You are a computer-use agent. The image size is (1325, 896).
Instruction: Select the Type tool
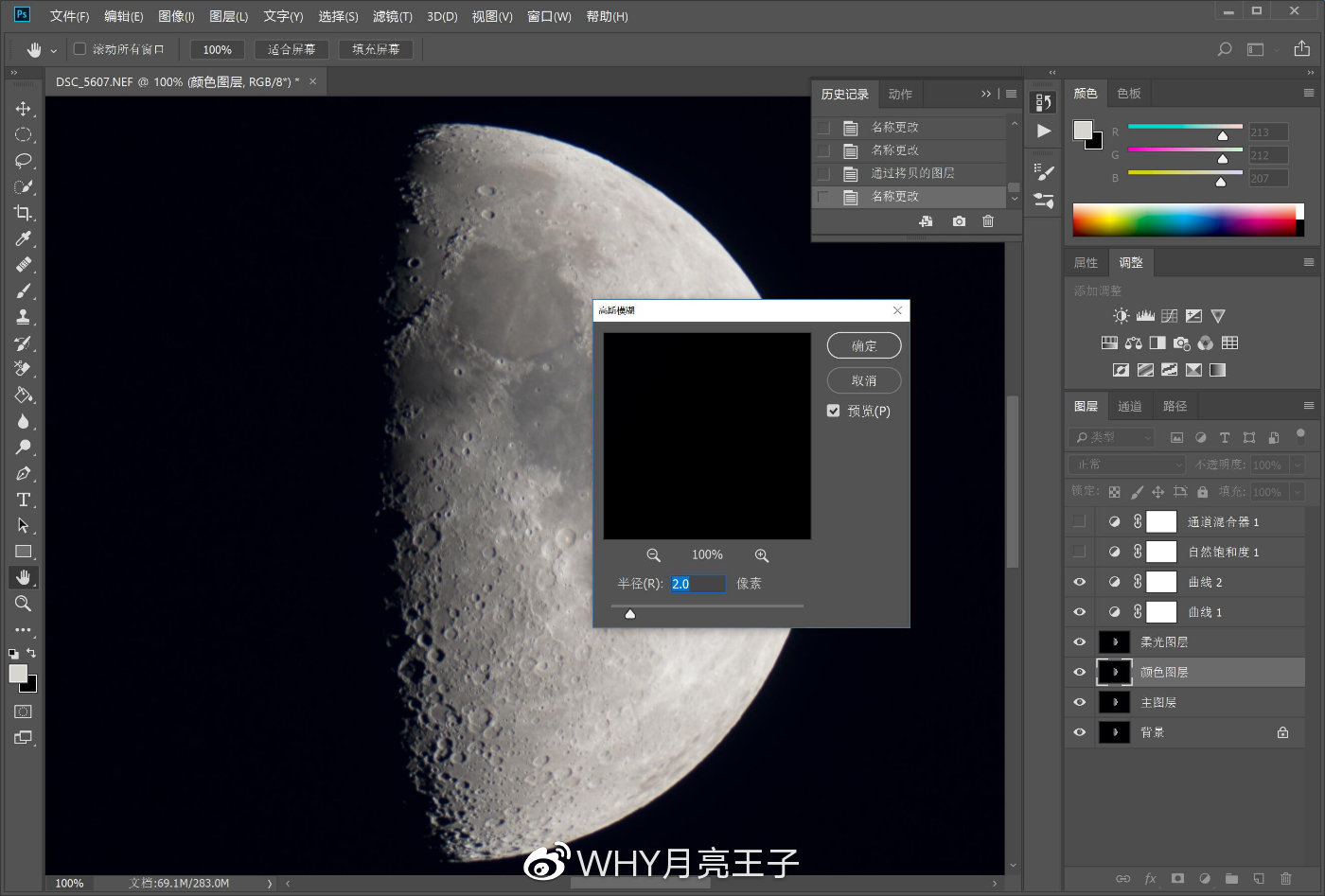coord(23,500)
